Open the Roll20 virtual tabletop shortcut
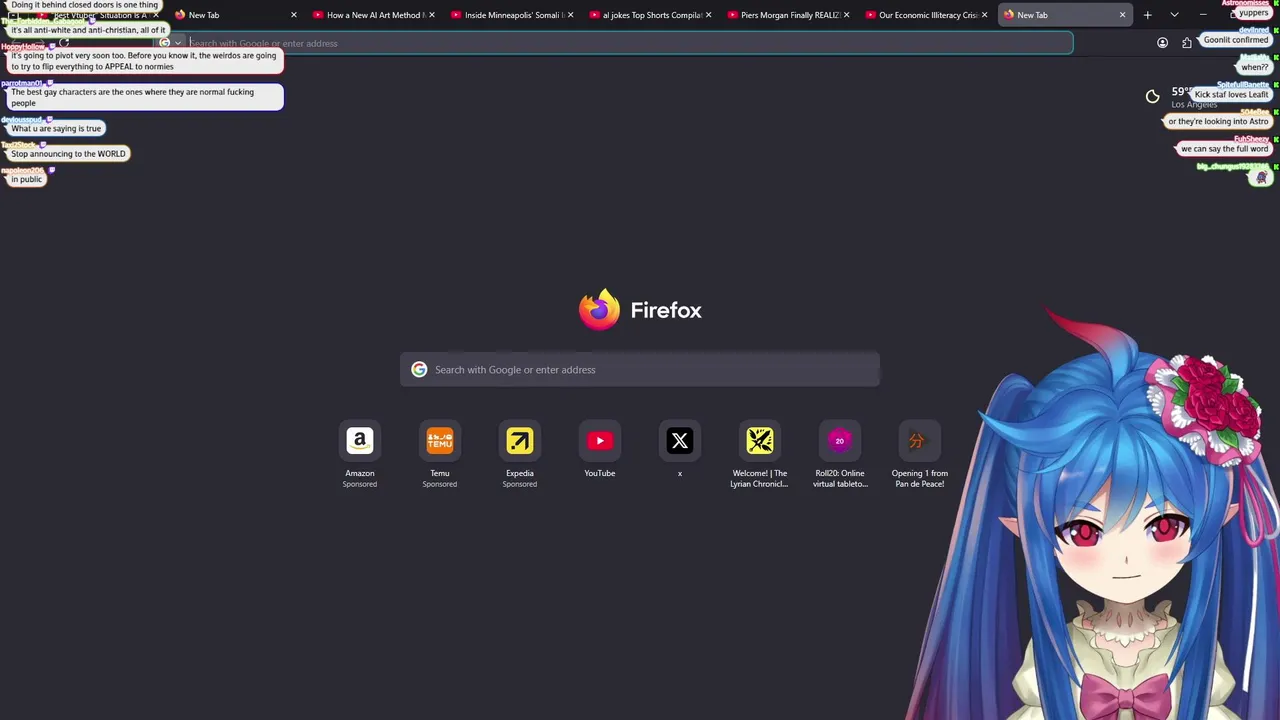The width and height of the screenshot is (1280, 720). pyautogui.click(x=840, y=441)
